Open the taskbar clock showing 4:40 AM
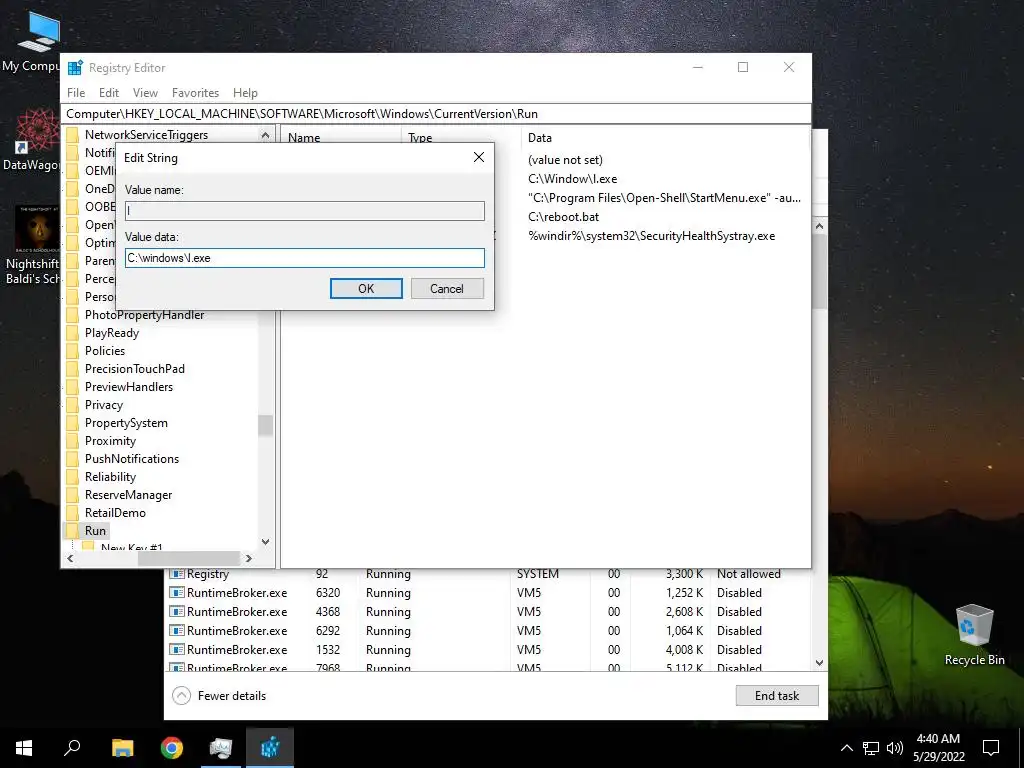Viewport: 1024px width, 768px height. coord(938,748)
